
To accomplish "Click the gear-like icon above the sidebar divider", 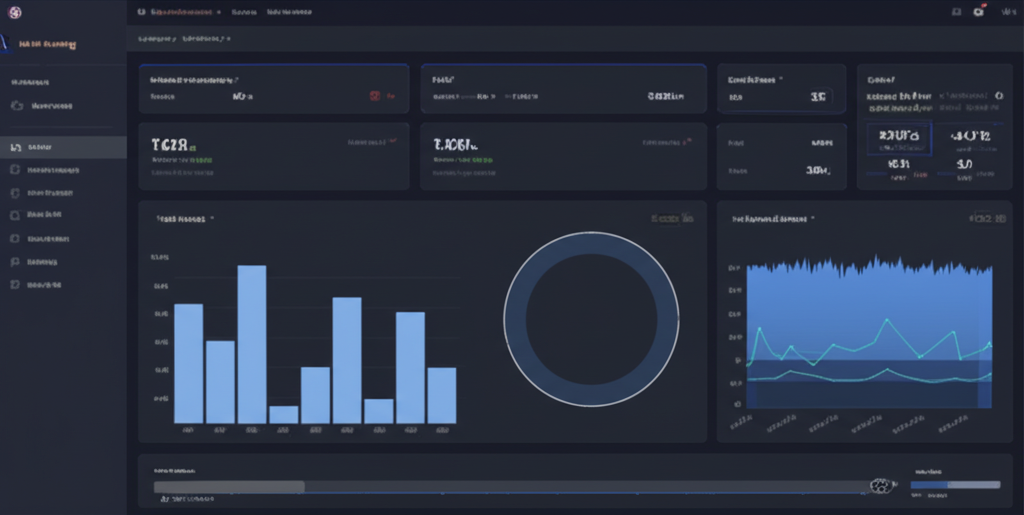I will [x=17, y=106].
